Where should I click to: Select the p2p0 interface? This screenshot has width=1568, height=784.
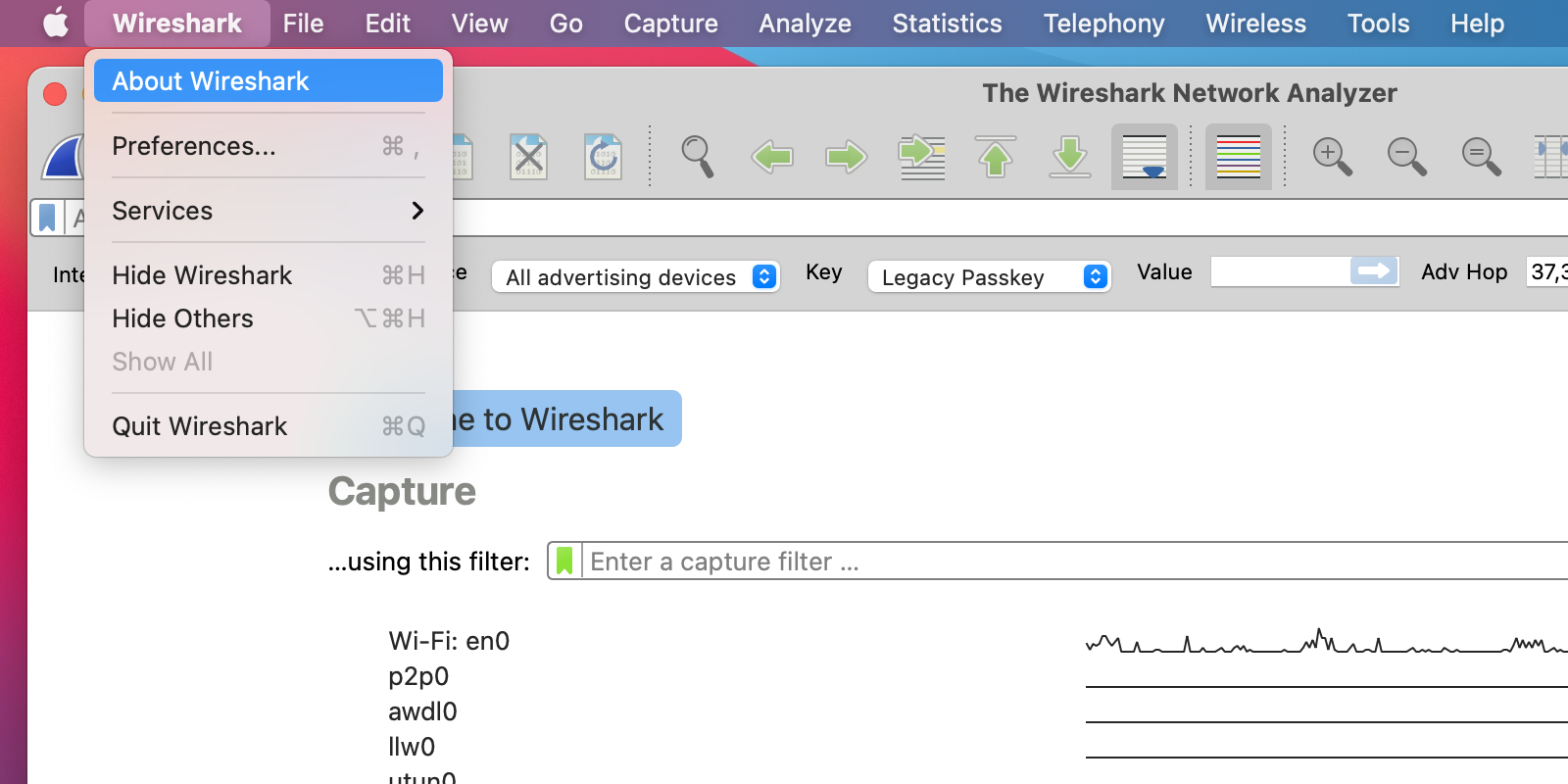[x=418, y=676]
